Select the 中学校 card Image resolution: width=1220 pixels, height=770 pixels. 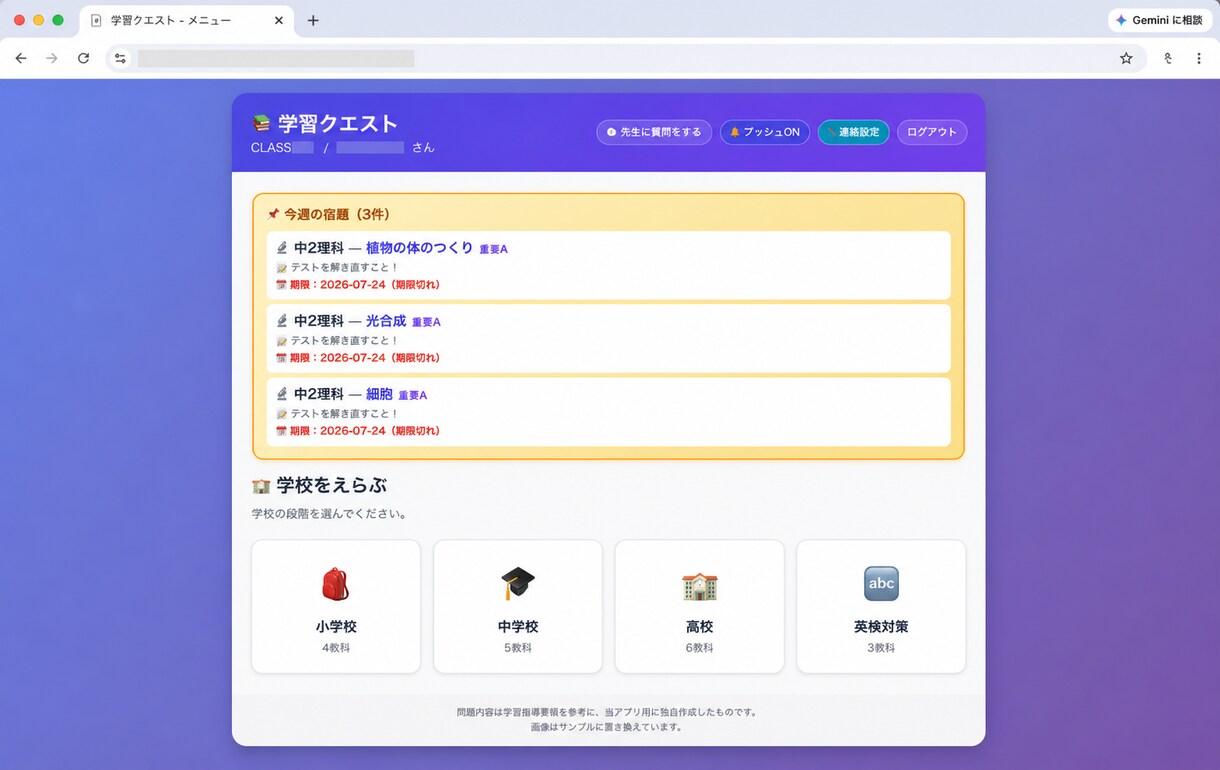[x=518, y=607]
